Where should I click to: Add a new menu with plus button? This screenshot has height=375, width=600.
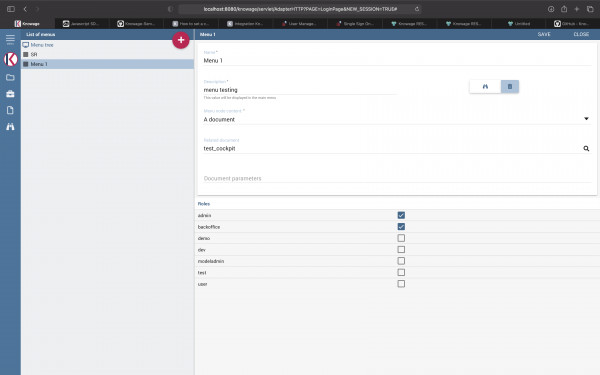pos(181,40)
